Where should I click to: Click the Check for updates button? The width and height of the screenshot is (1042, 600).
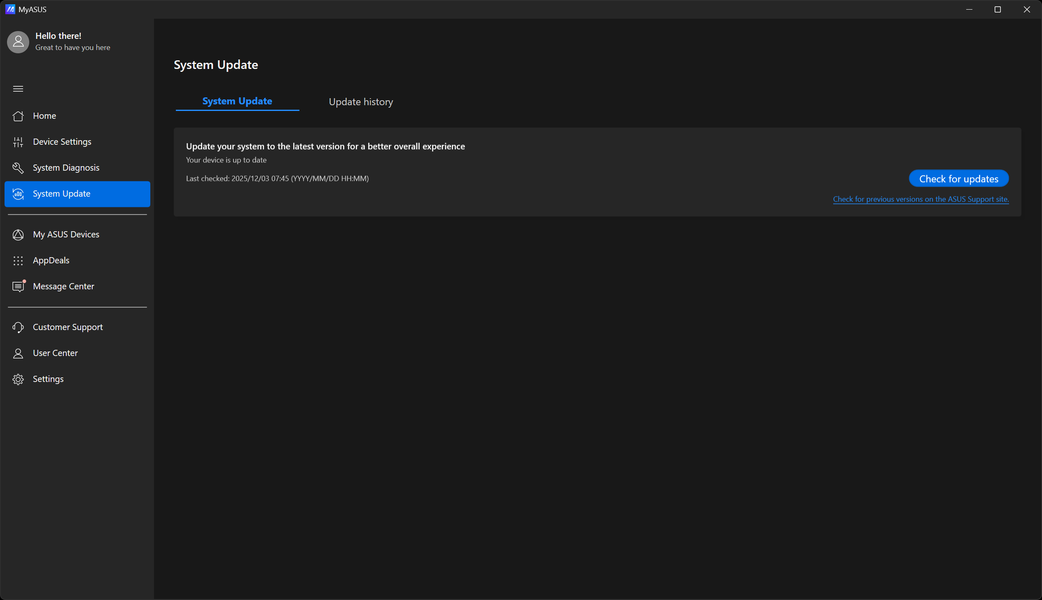pos(958,179)
